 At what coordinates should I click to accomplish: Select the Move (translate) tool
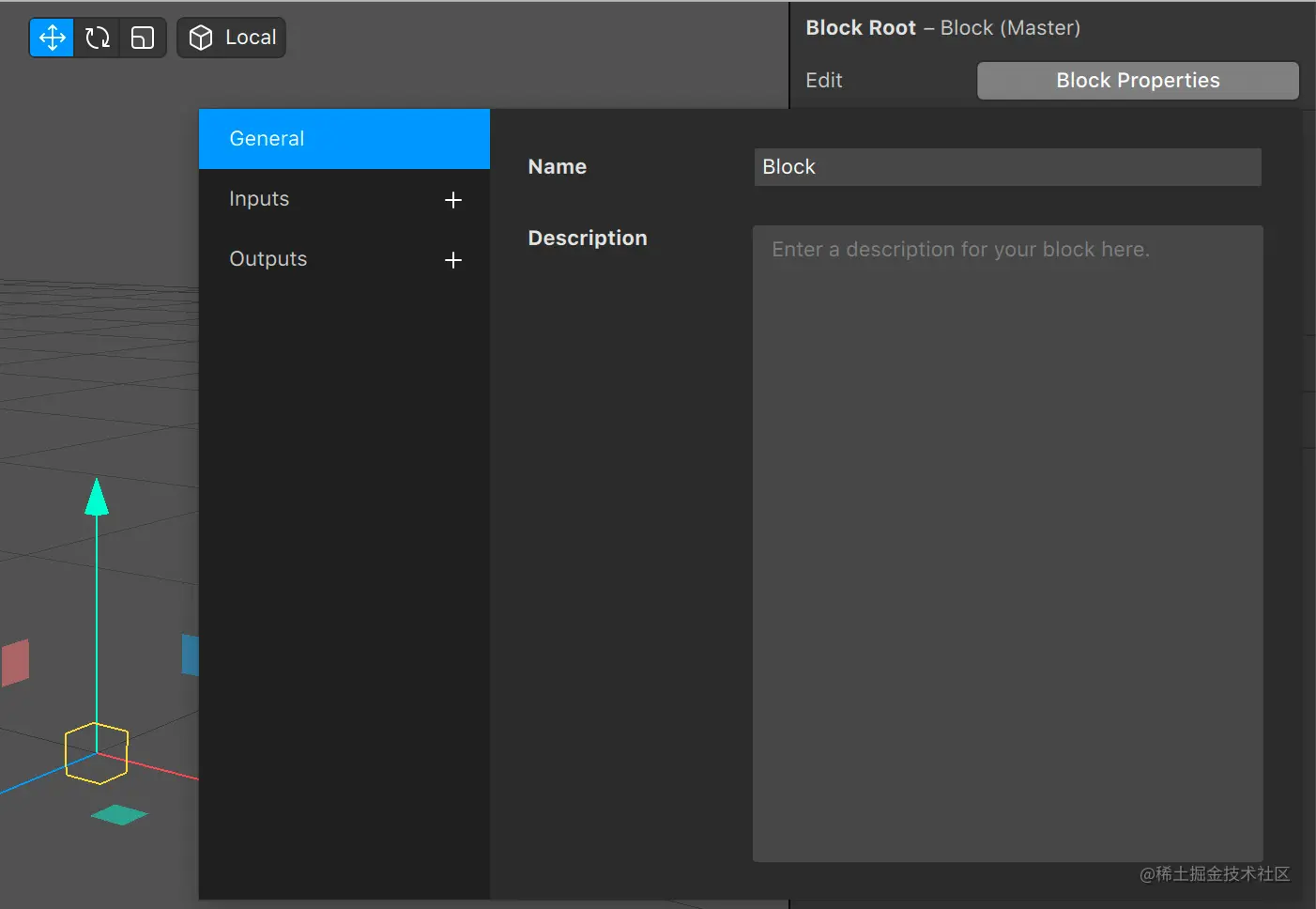[x=52, y=38]
